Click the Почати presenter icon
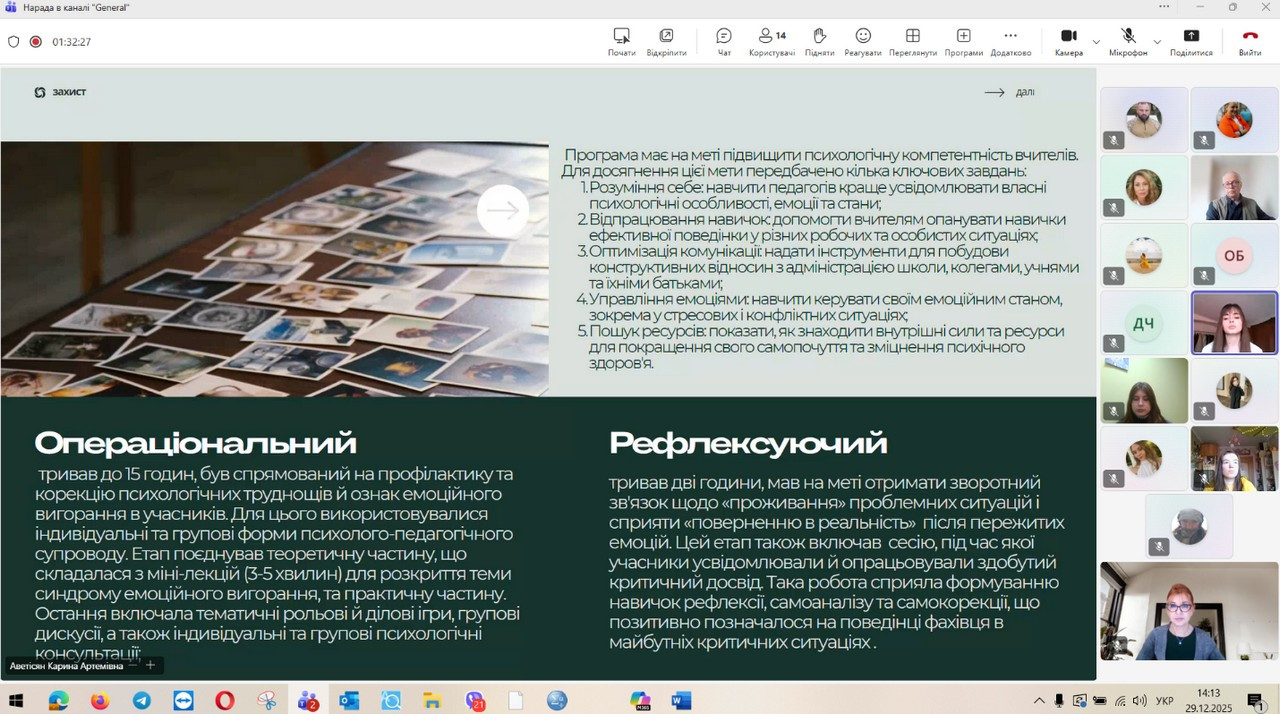The height and width of the screenshot is (714, 1280). tap(621, 41)
